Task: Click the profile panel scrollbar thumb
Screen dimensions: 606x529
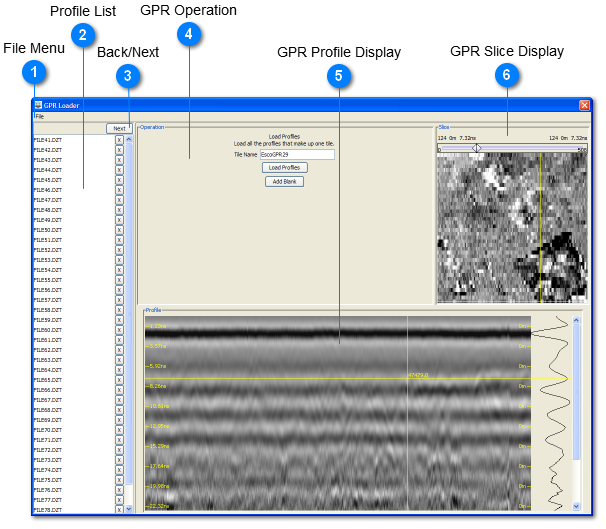Action: (576, 392)
